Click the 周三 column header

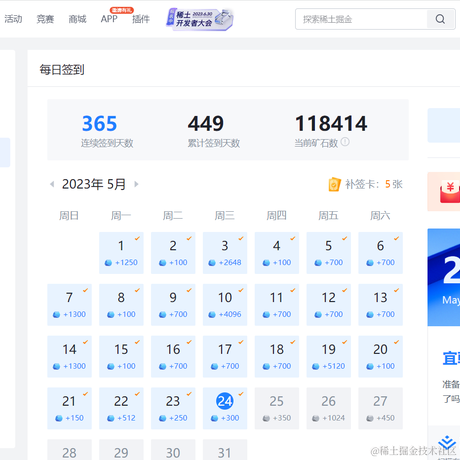[225, 216]
